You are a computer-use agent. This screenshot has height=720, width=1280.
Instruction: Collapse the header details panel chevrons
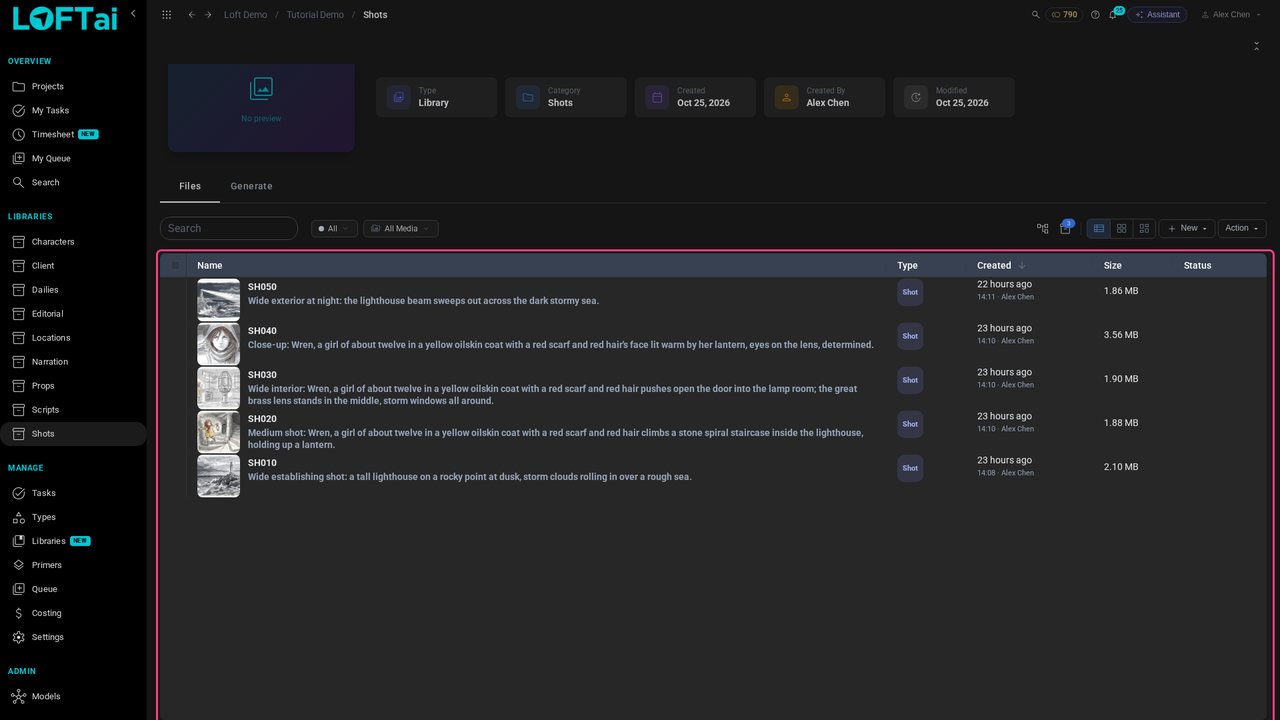point(1256,46)
